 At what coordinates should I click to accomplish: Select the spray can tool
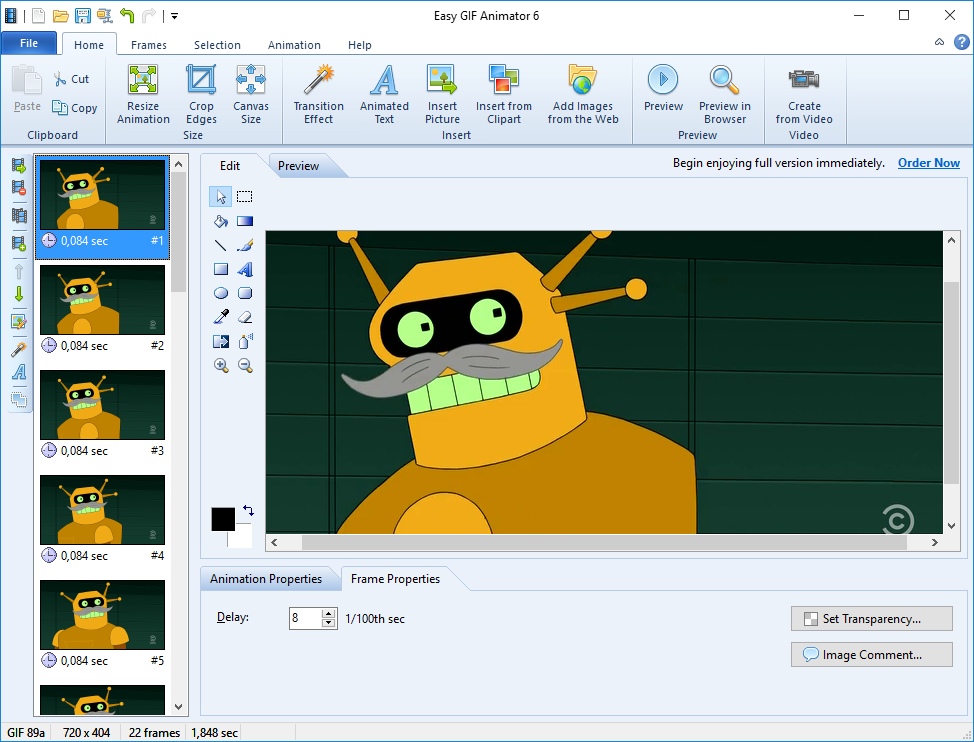[245, 342]
